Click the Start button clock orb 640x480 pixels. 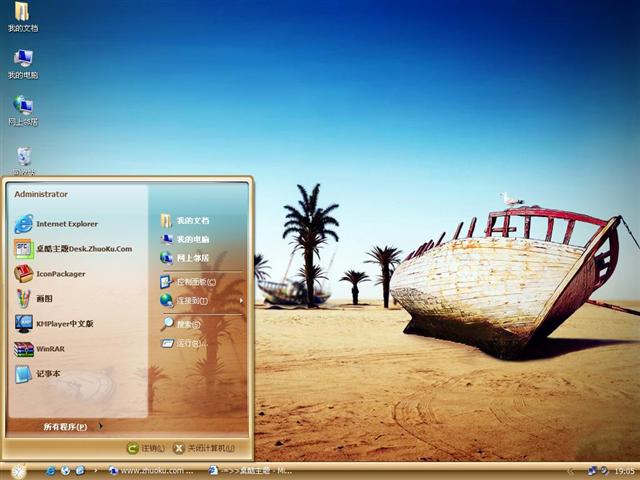click(x=18, y=471)
